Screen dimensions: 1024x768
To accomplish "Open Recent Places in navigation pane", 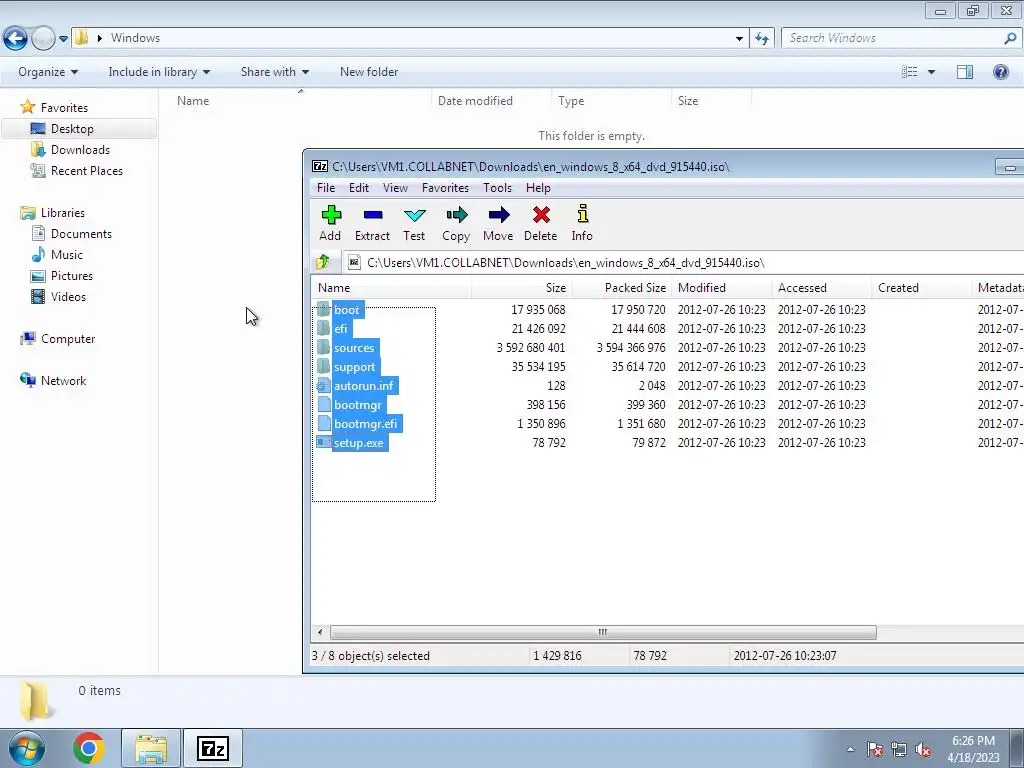I will point(87,170).
